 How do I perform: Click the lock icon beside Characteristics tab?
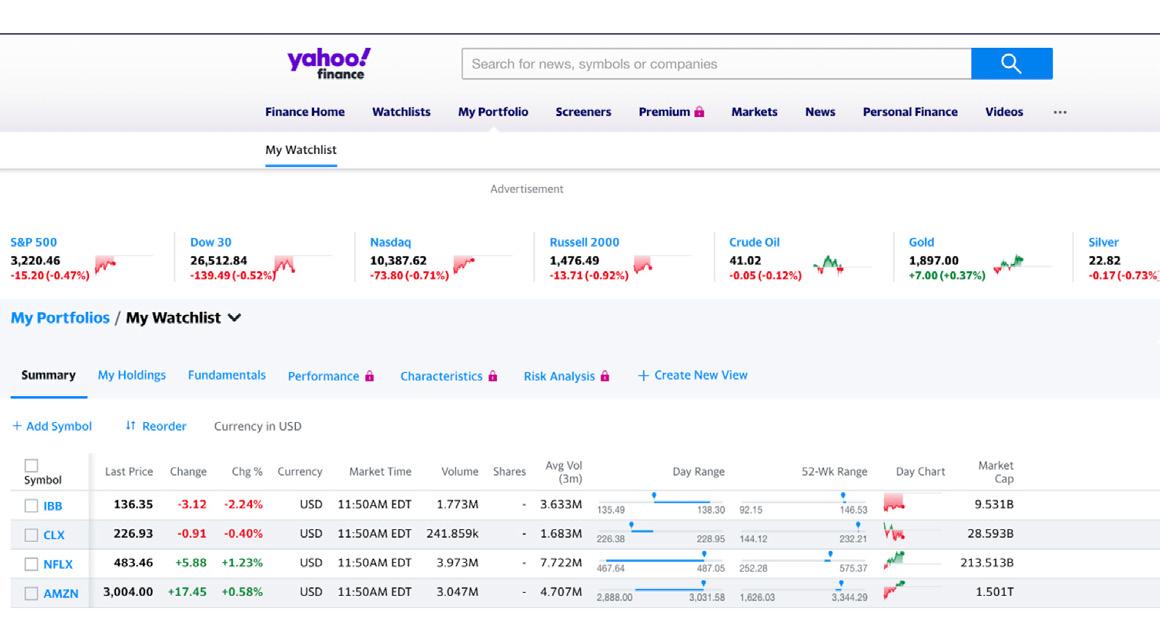[493, 376]
